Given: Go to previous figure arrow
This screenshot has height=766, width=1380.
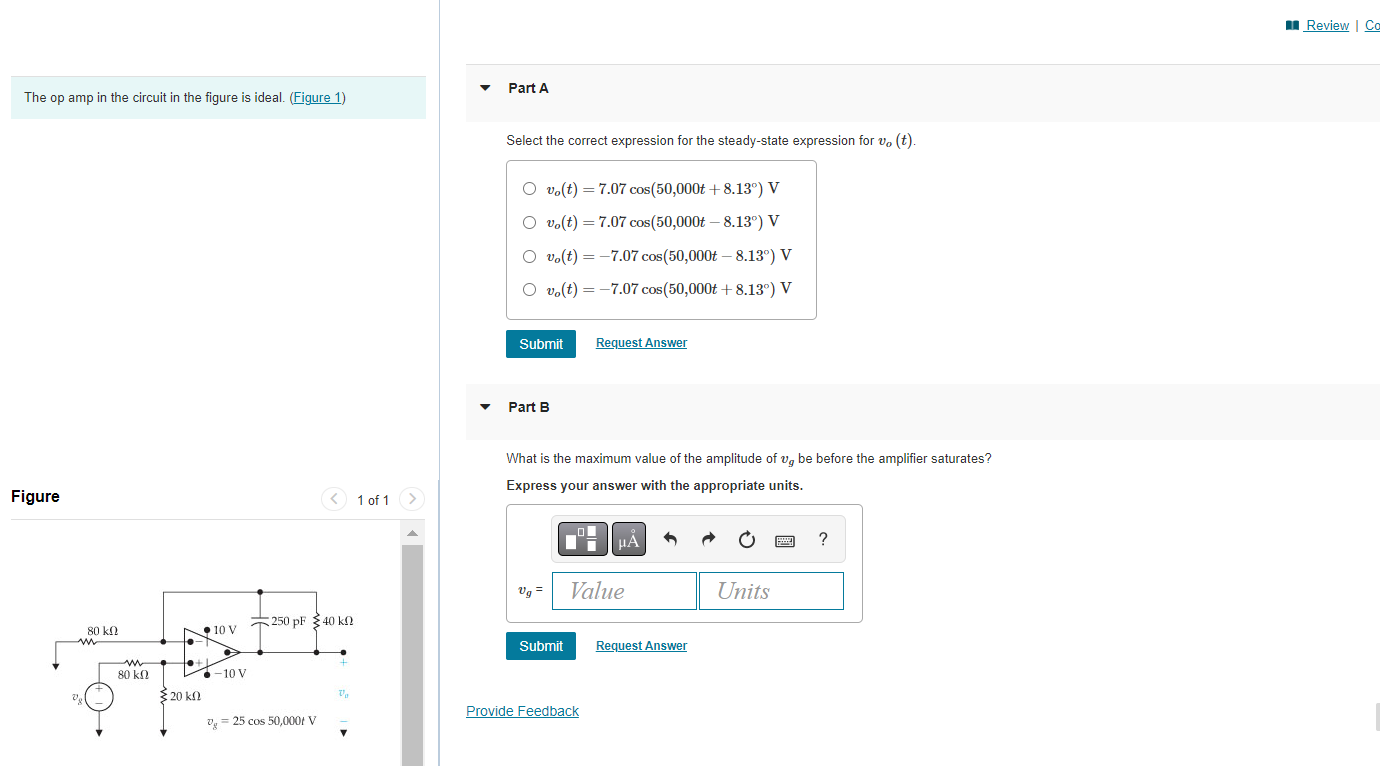Looking at the screenshot, I should [x=334, y=499].
